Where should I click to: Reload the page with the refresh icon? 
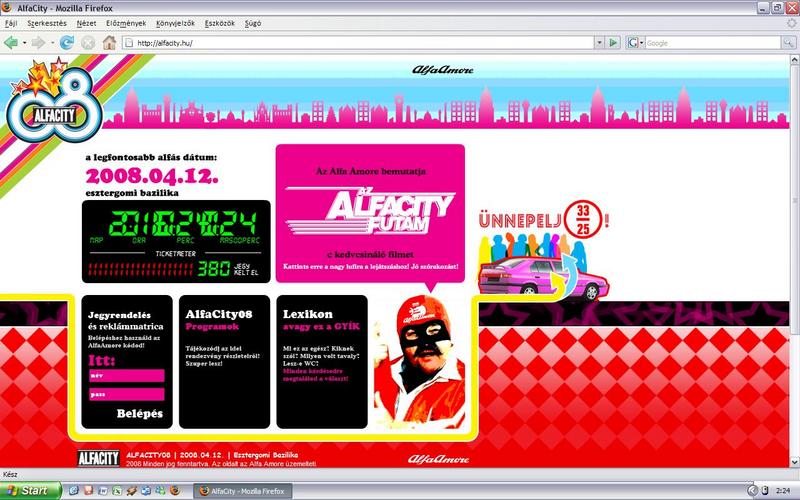[x=66, y=43]
